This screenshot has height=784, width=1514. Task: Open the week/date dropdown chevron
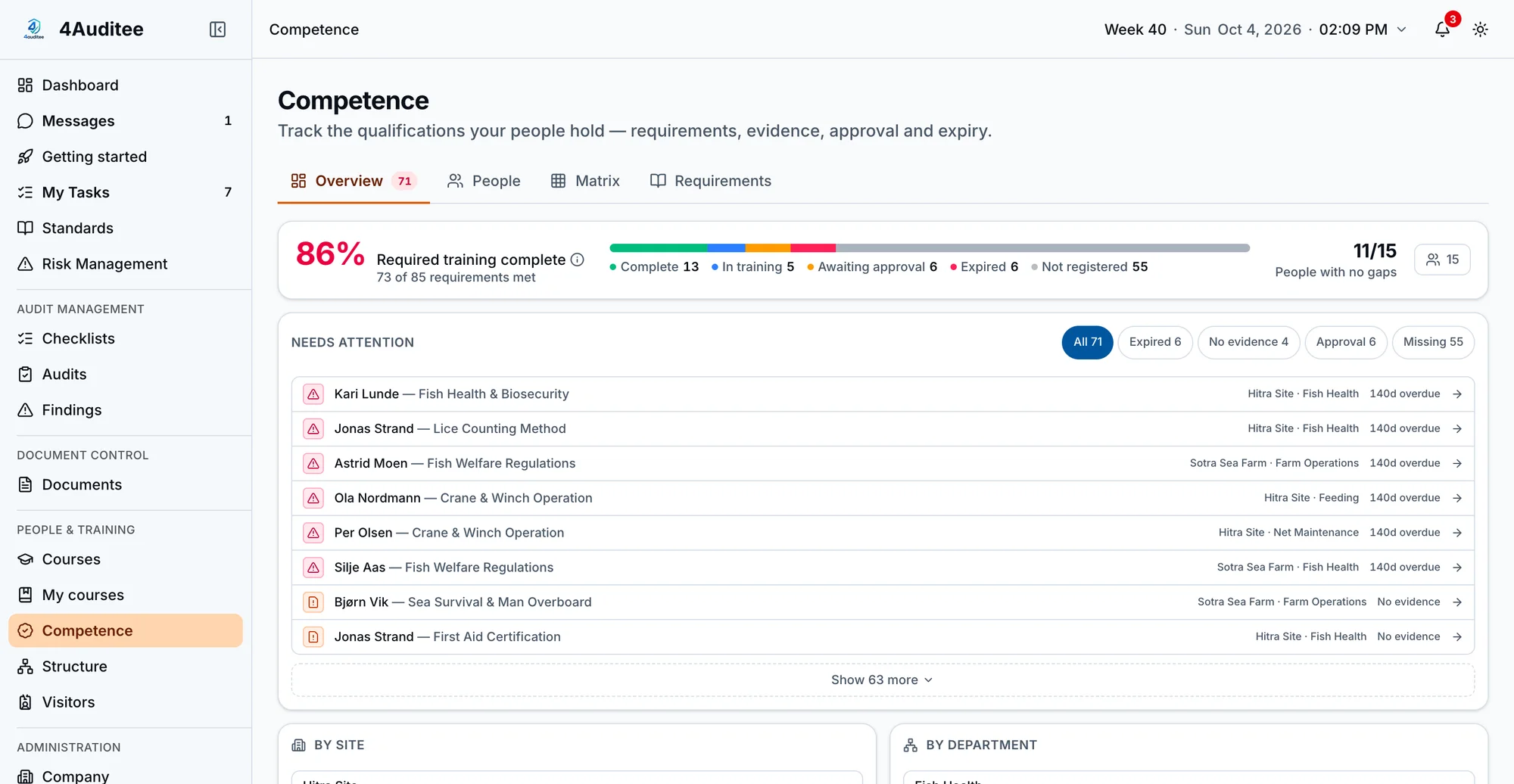[1401, 30]
